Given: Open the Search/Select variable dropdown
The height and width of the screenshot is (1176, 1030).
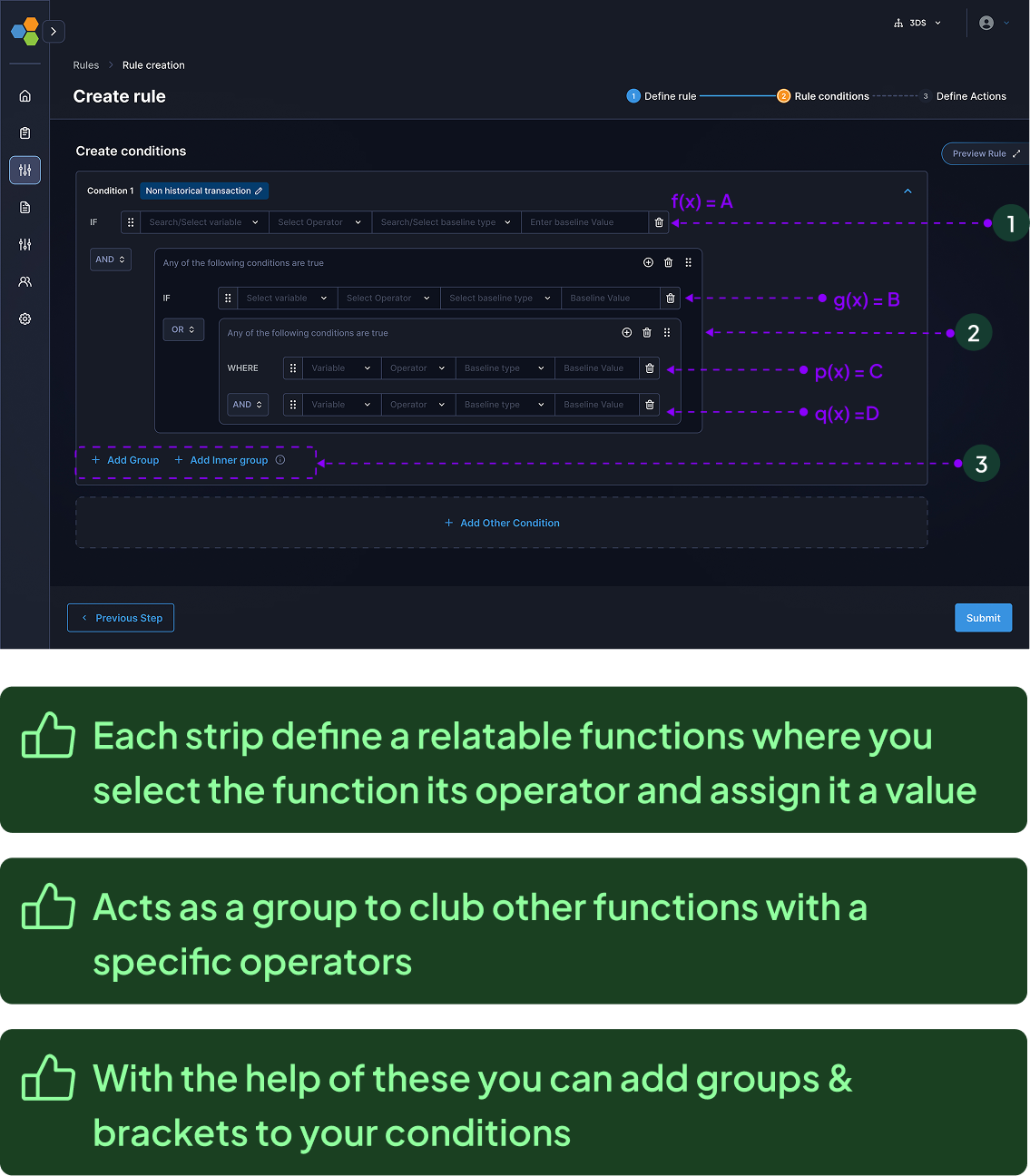Looking at the screenshot, I should [x=204, y=222].
